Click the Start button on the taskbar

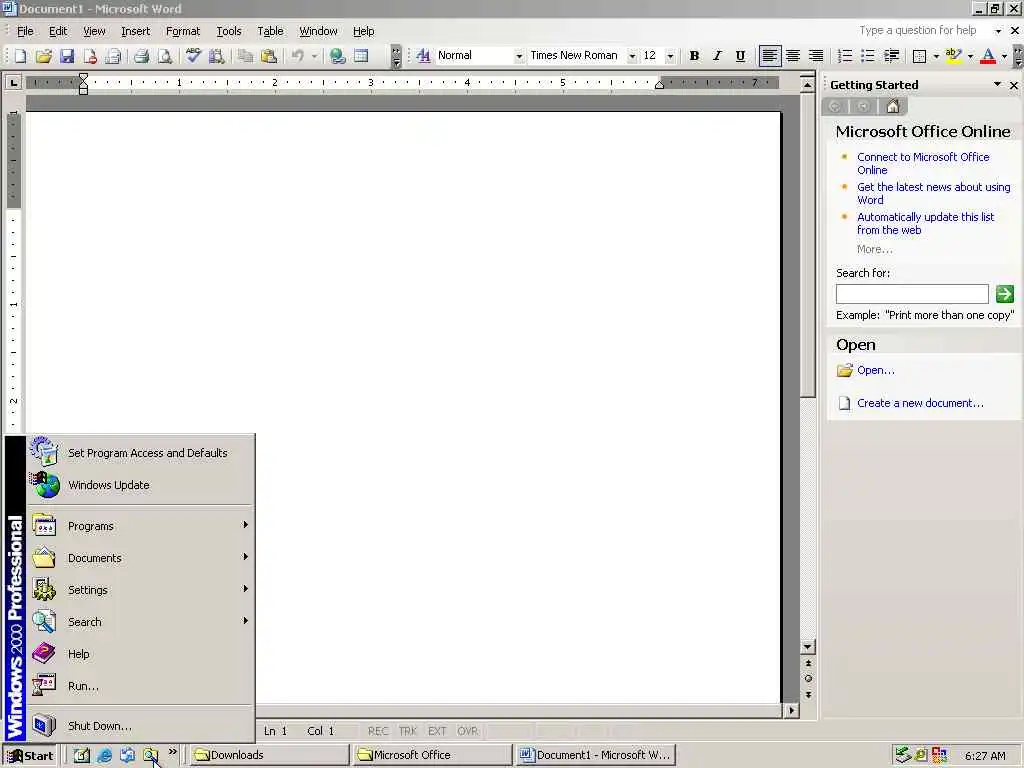[30, 756]
